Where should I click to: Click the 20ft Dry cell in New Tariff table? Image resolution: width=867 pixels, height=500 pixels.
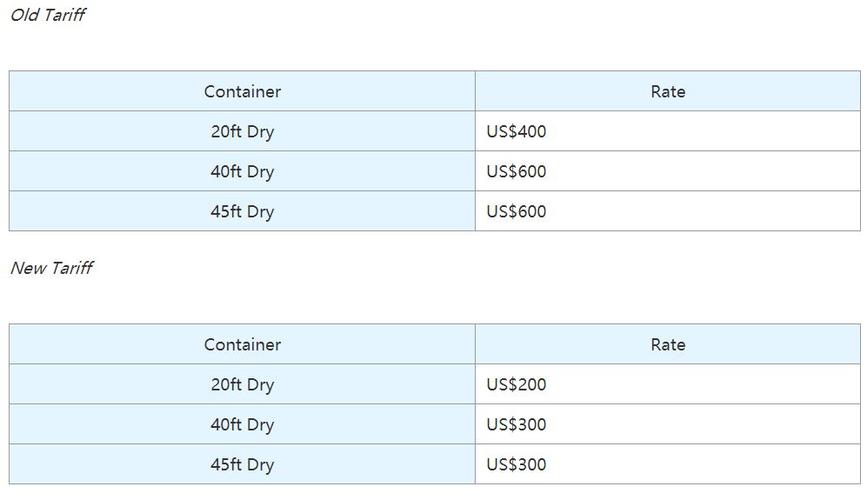click(x=242, y=384)
